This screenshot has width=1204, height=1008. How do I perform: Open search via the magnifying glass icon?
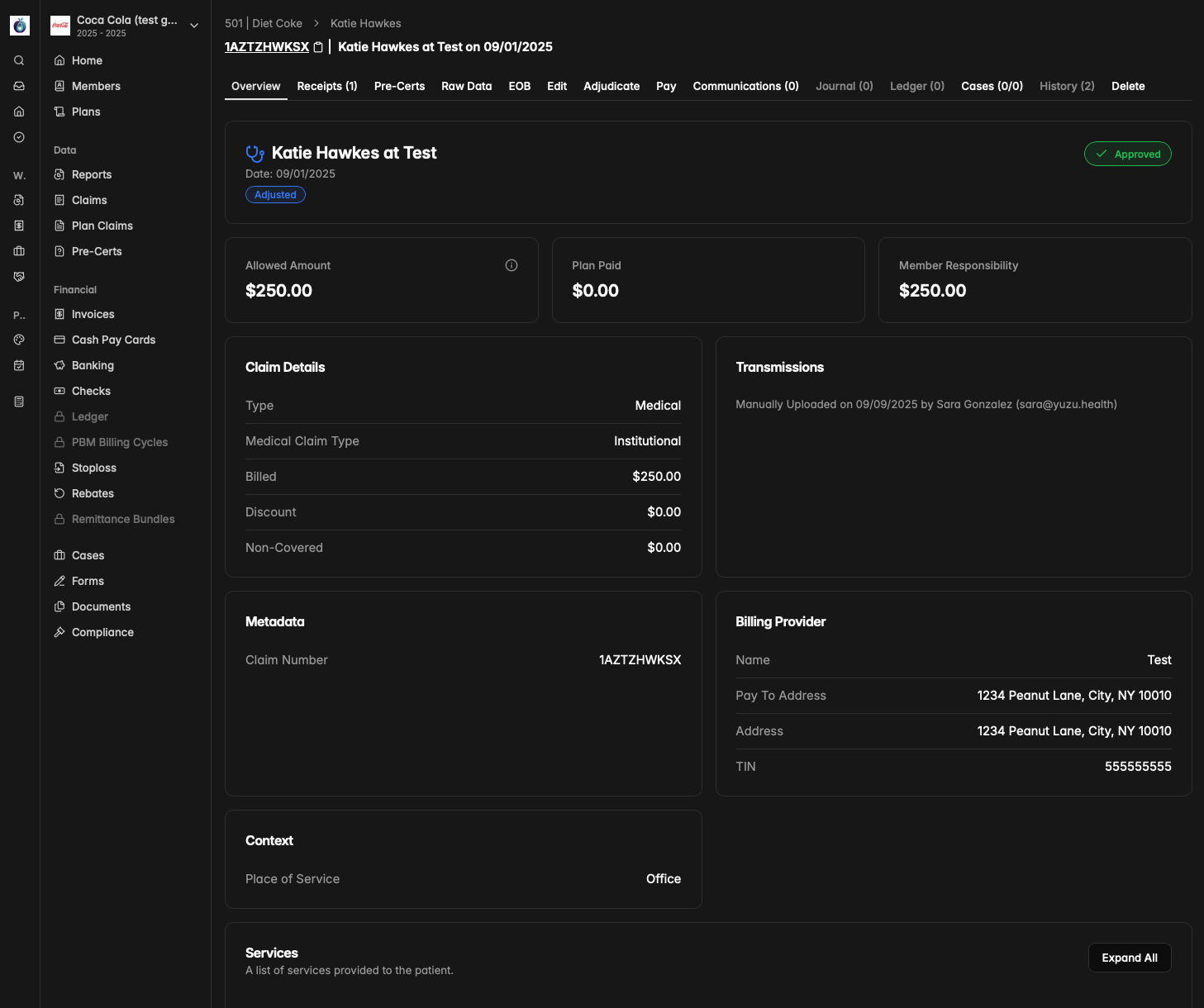19,60
